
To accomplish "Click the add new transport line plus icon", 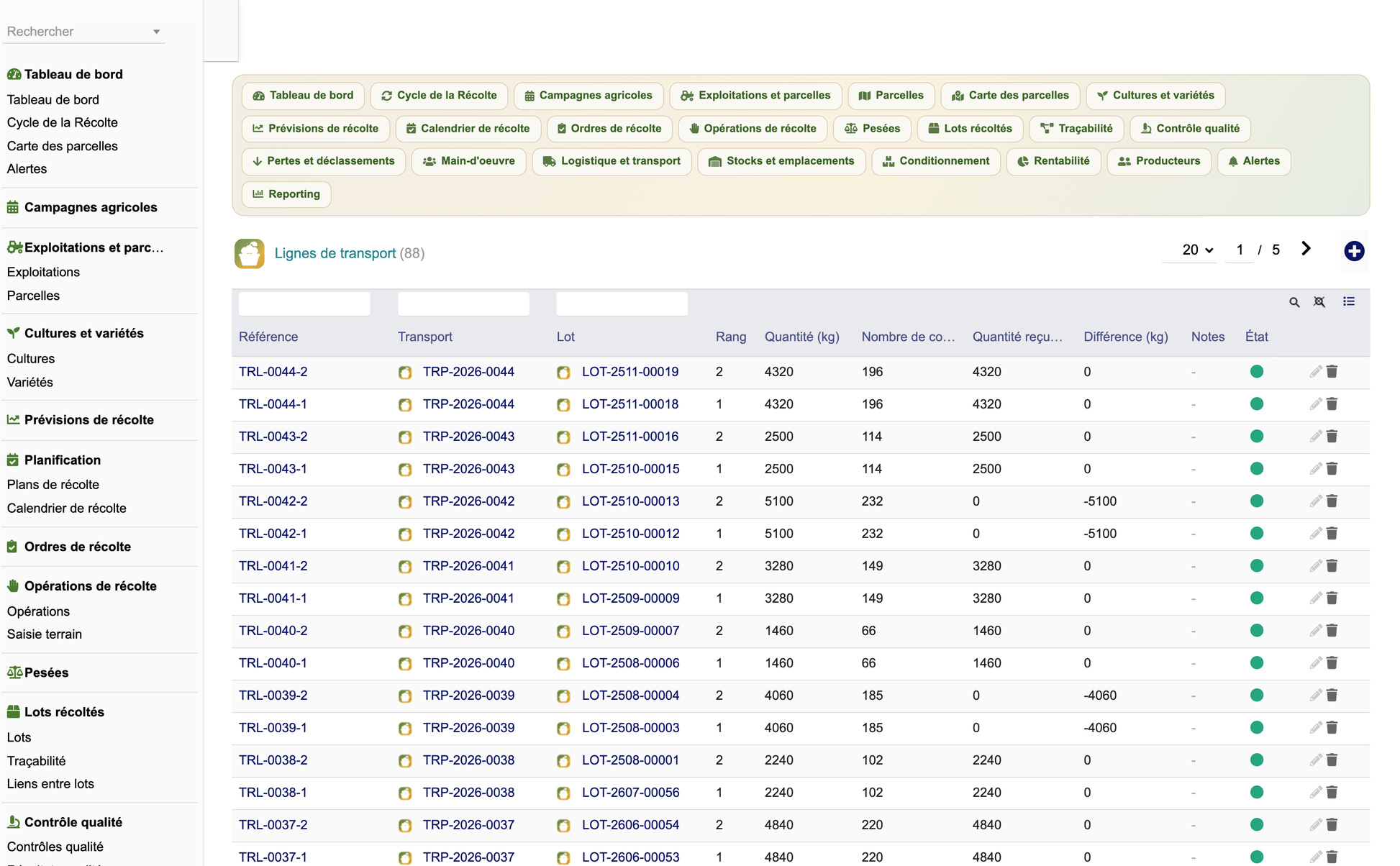I will pyautogui.click(x=1354, y=251).
